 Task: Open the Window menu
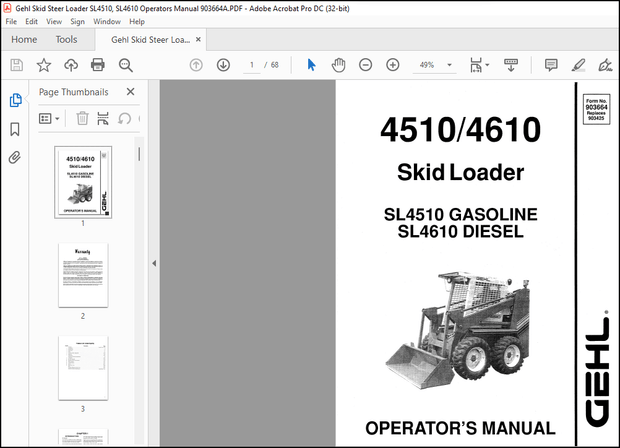pyautogui.click(x=107, y=22)
